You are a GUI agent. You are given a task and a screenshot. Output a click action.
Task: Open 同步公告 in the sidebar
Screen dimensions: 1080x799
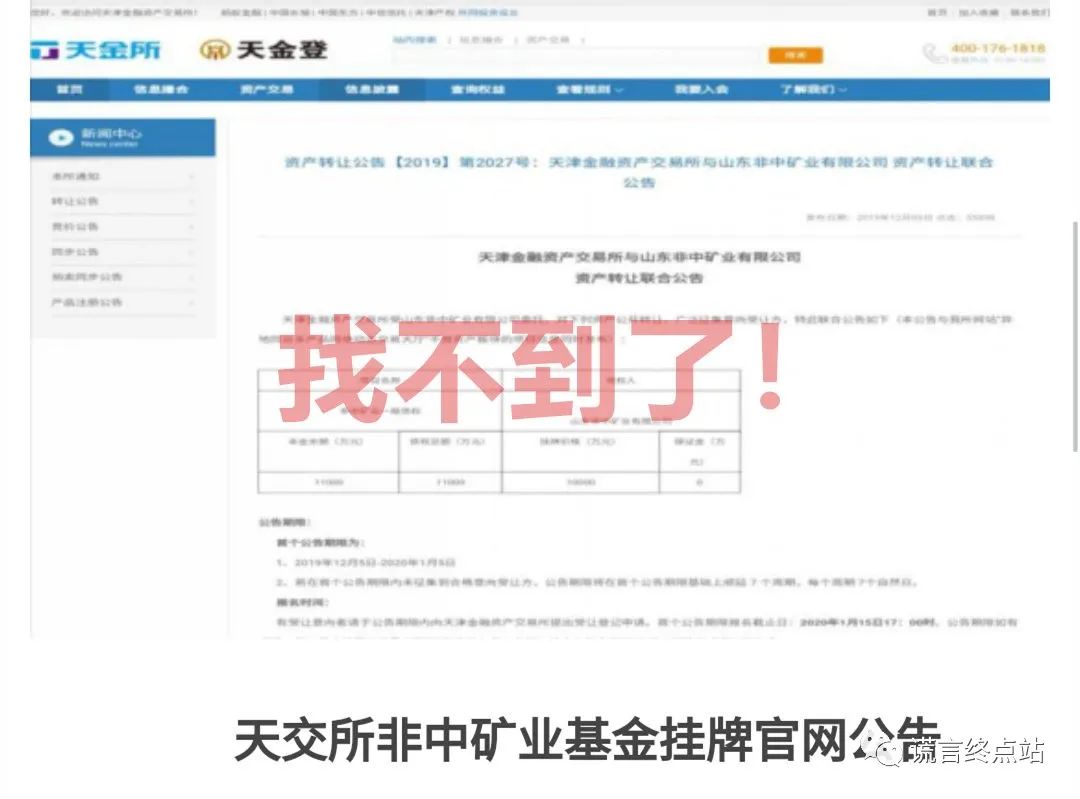[x=74, y=251]
